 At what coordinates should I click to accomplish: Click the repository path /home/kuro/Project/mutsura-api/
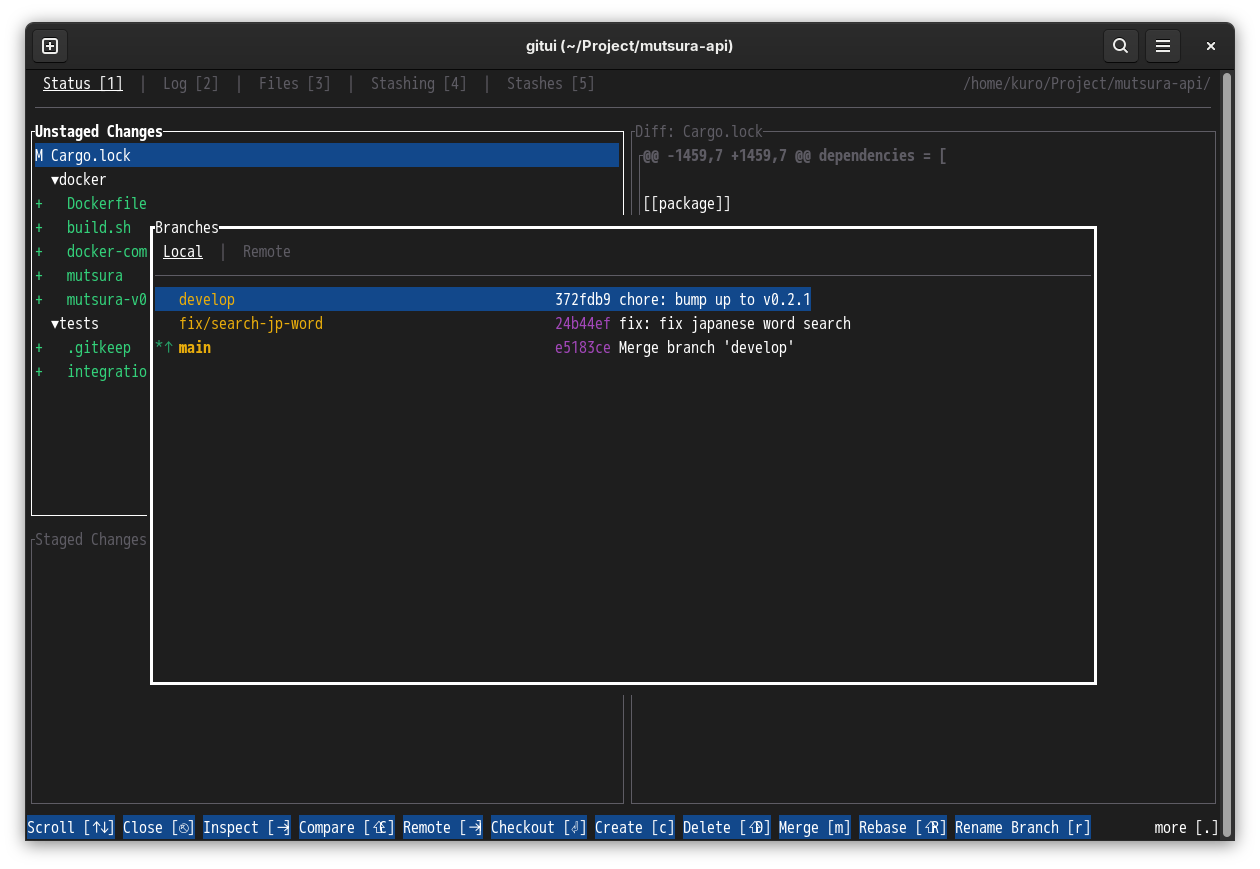[1087, 84]
